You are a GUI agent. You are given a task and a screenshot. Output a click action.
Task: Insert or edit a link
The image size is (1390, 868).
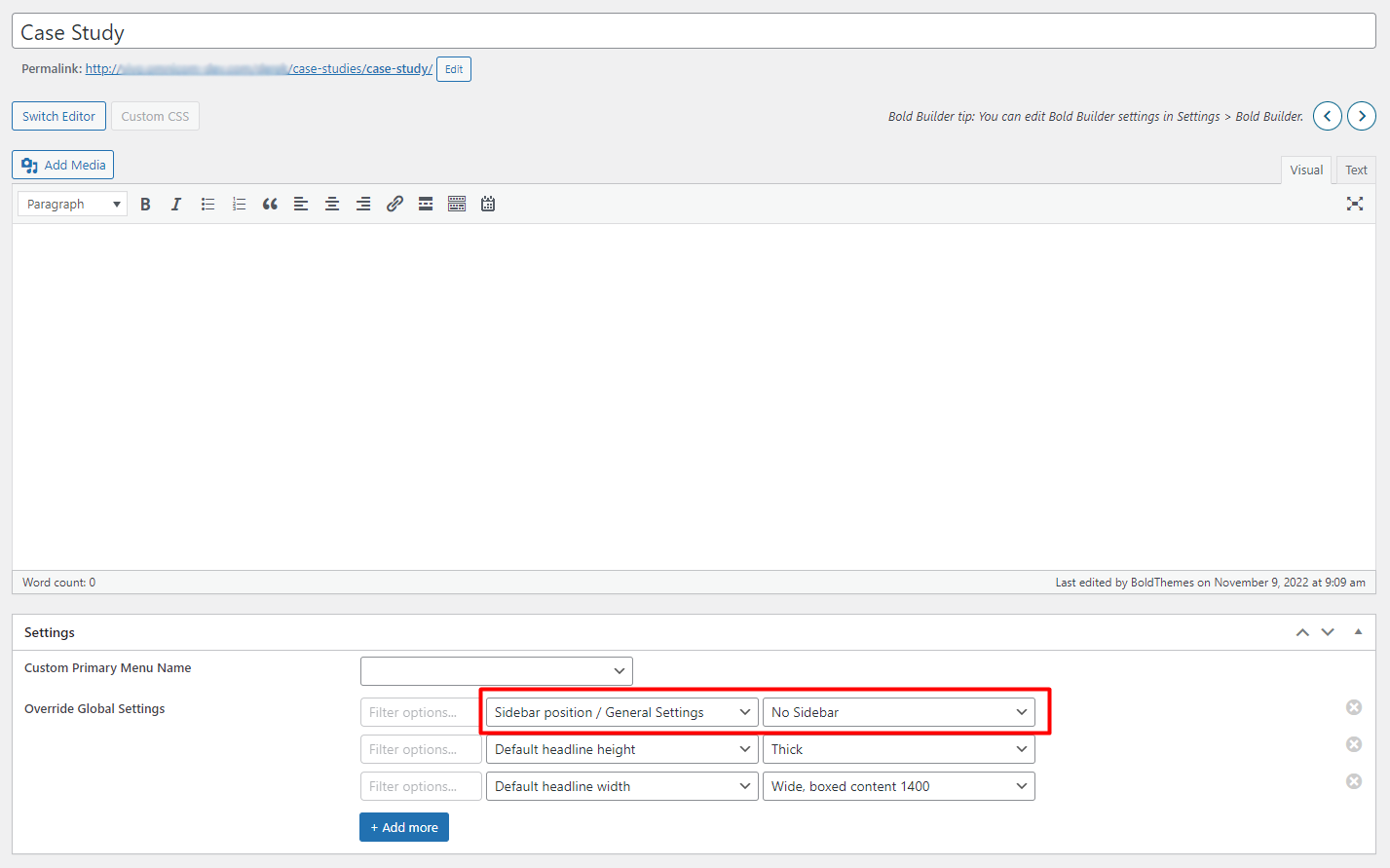[394, 204]
